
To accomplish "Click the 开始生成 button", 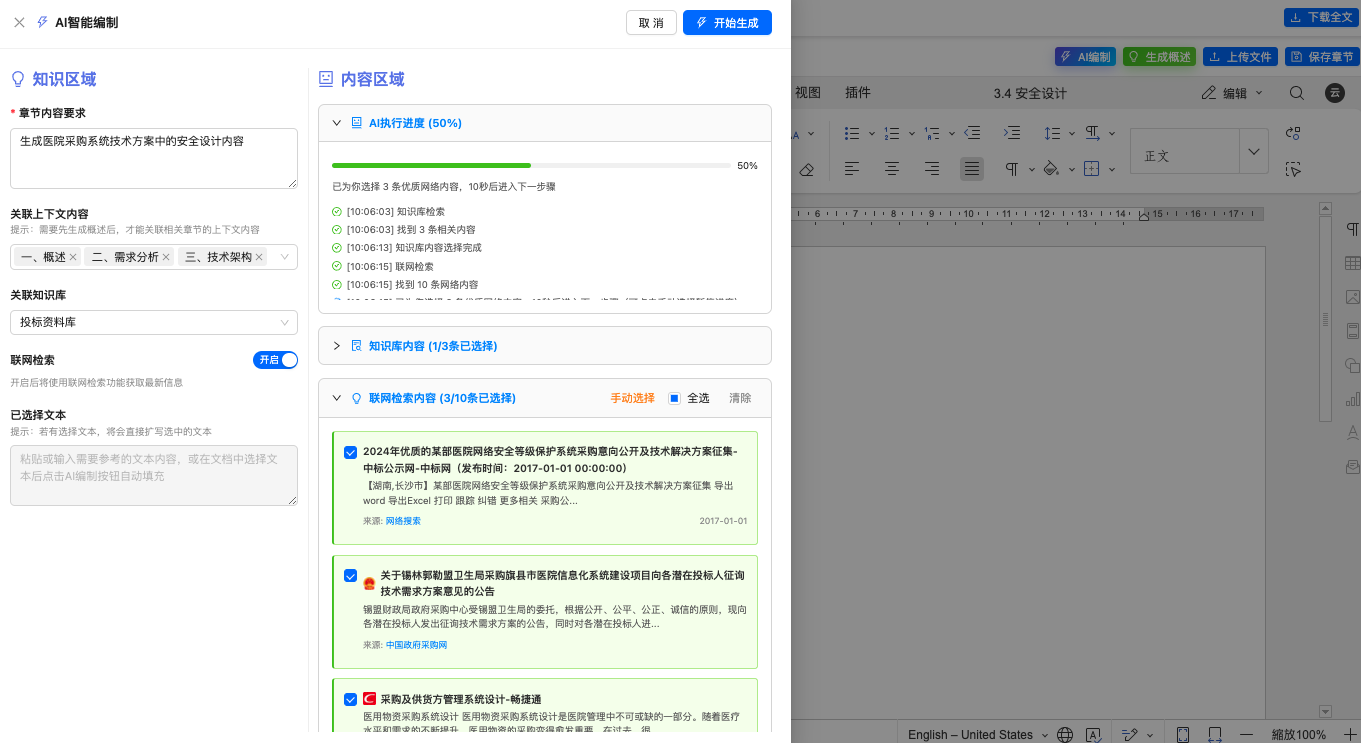I will coord(727,22).
